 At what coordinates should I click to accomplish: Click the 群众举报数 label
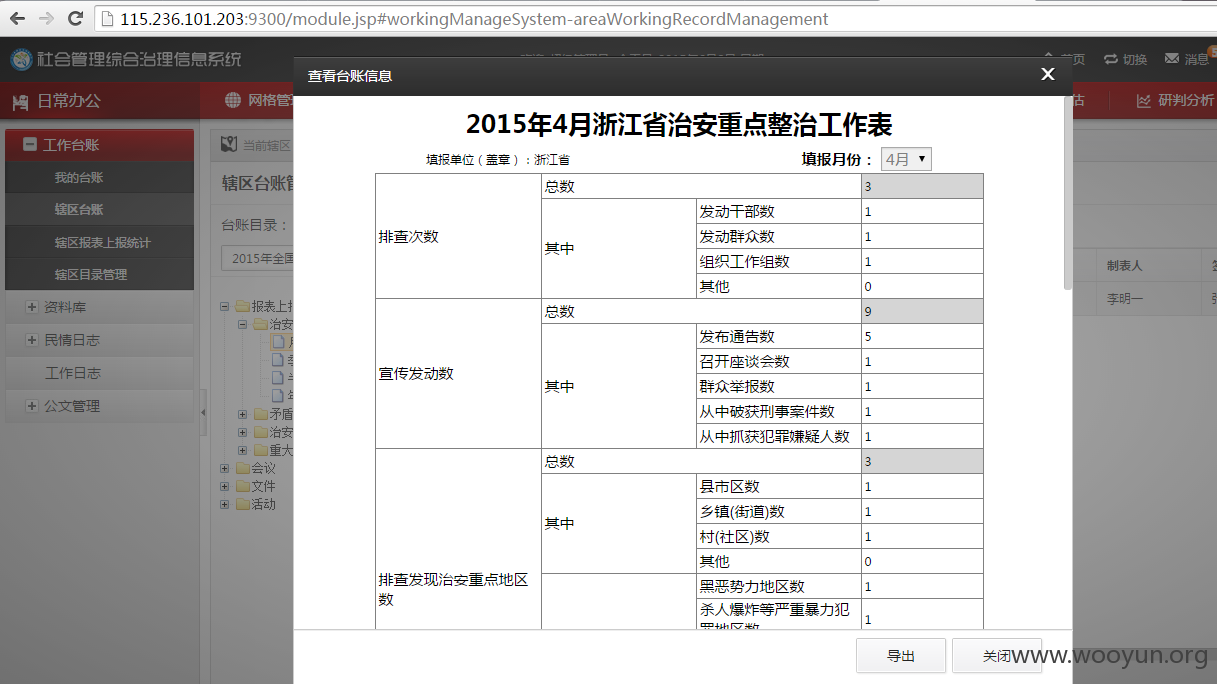pyautogui.click(x=737, y=387)
